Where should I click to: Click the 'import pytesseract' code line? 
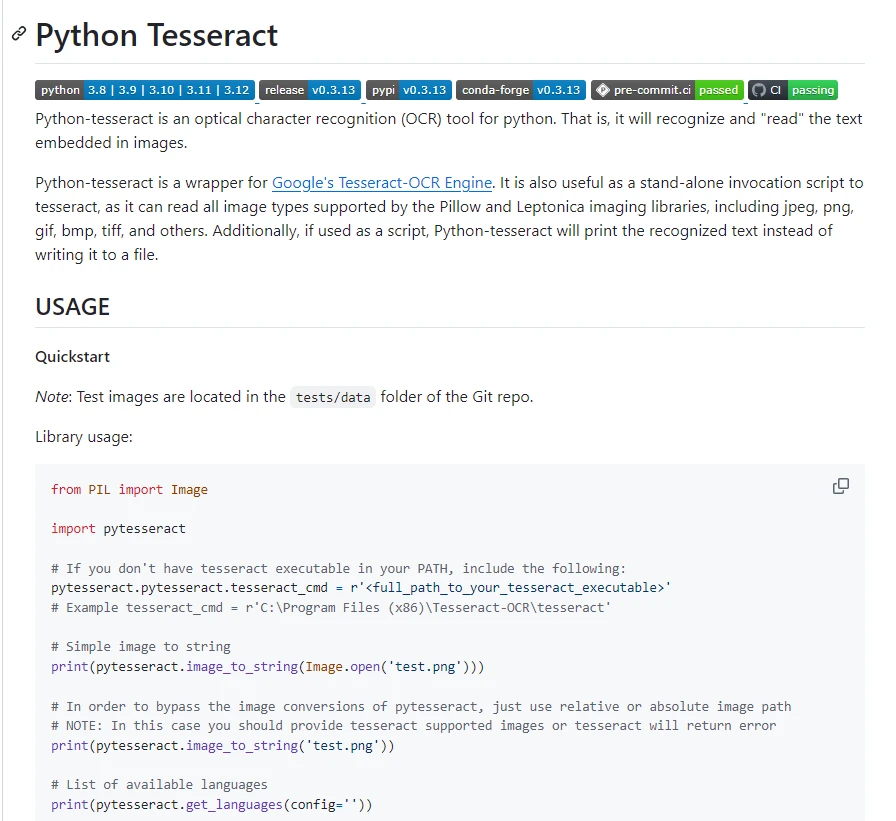(x=118, y=528)
